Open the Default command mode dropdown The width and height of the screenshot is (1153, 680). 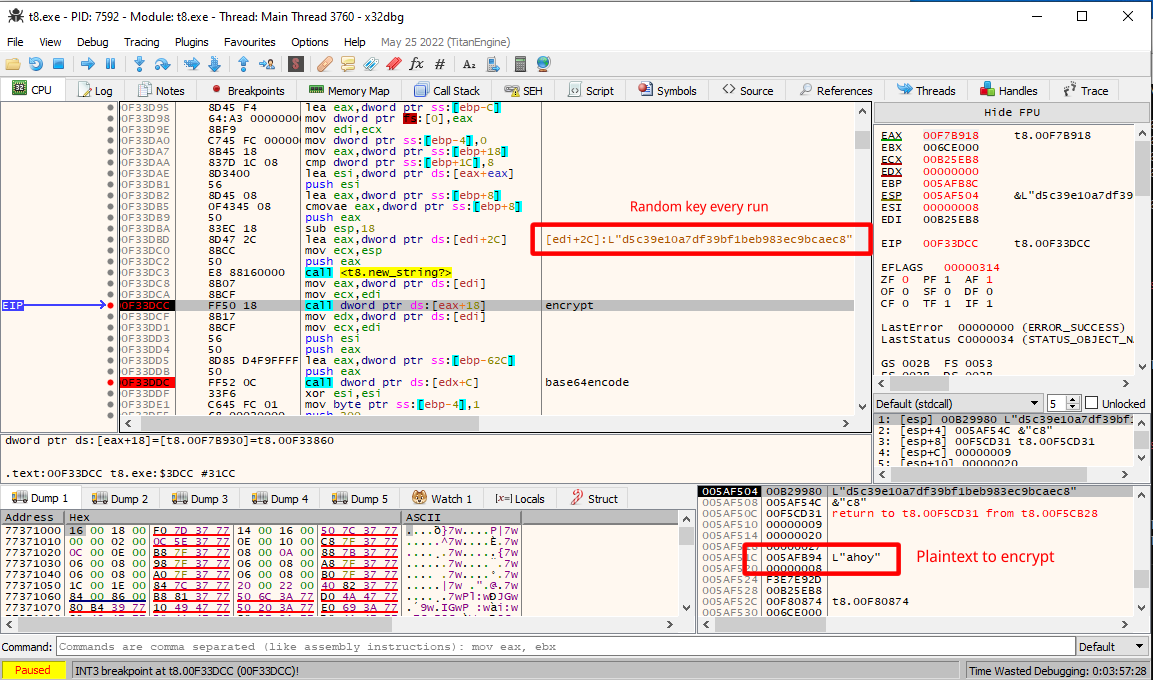point(1112,647)
